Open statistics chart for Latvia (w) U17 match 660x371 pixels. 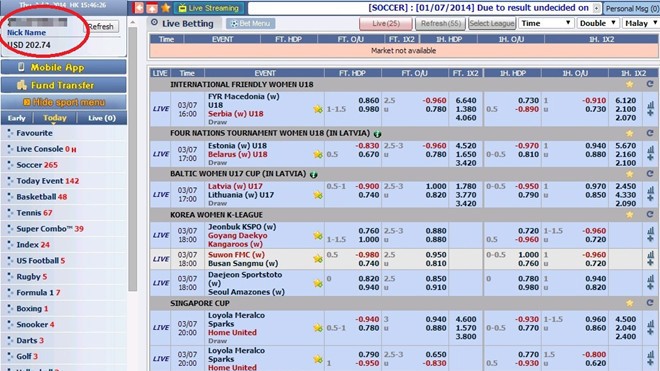point(651,190)
